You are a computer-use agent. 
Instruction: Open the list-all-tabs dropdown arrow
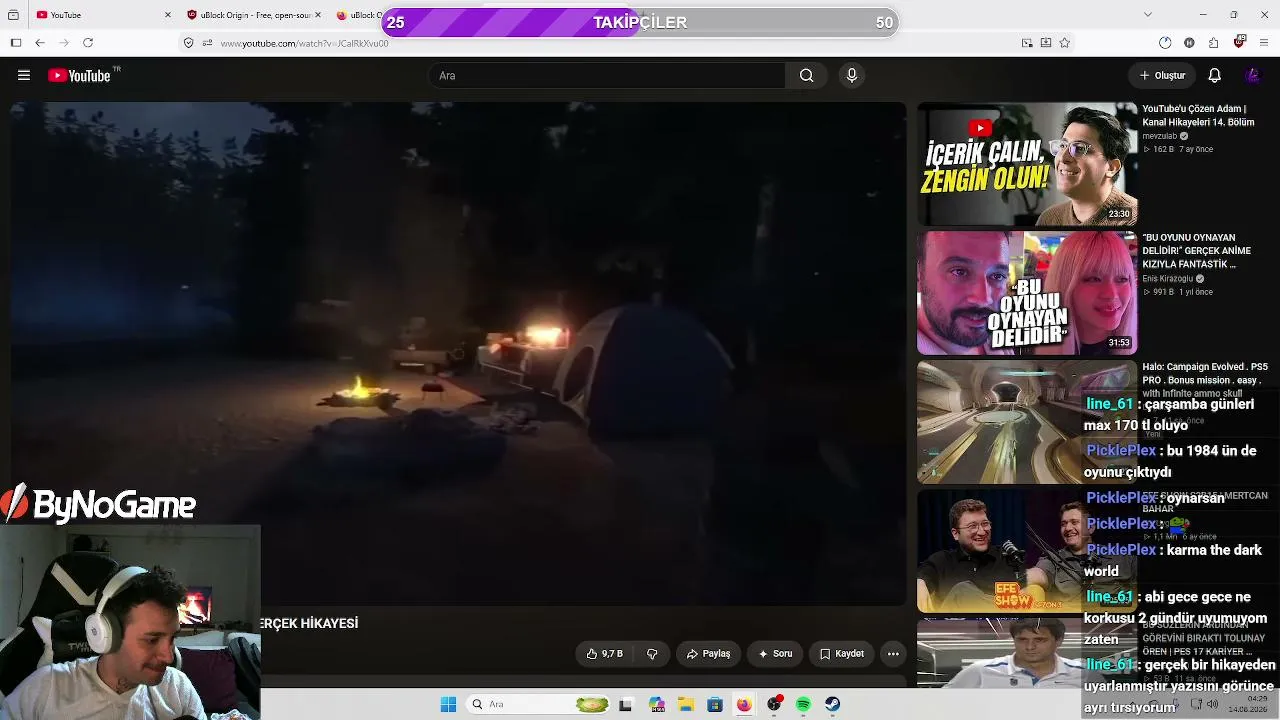pos(1148,14)
